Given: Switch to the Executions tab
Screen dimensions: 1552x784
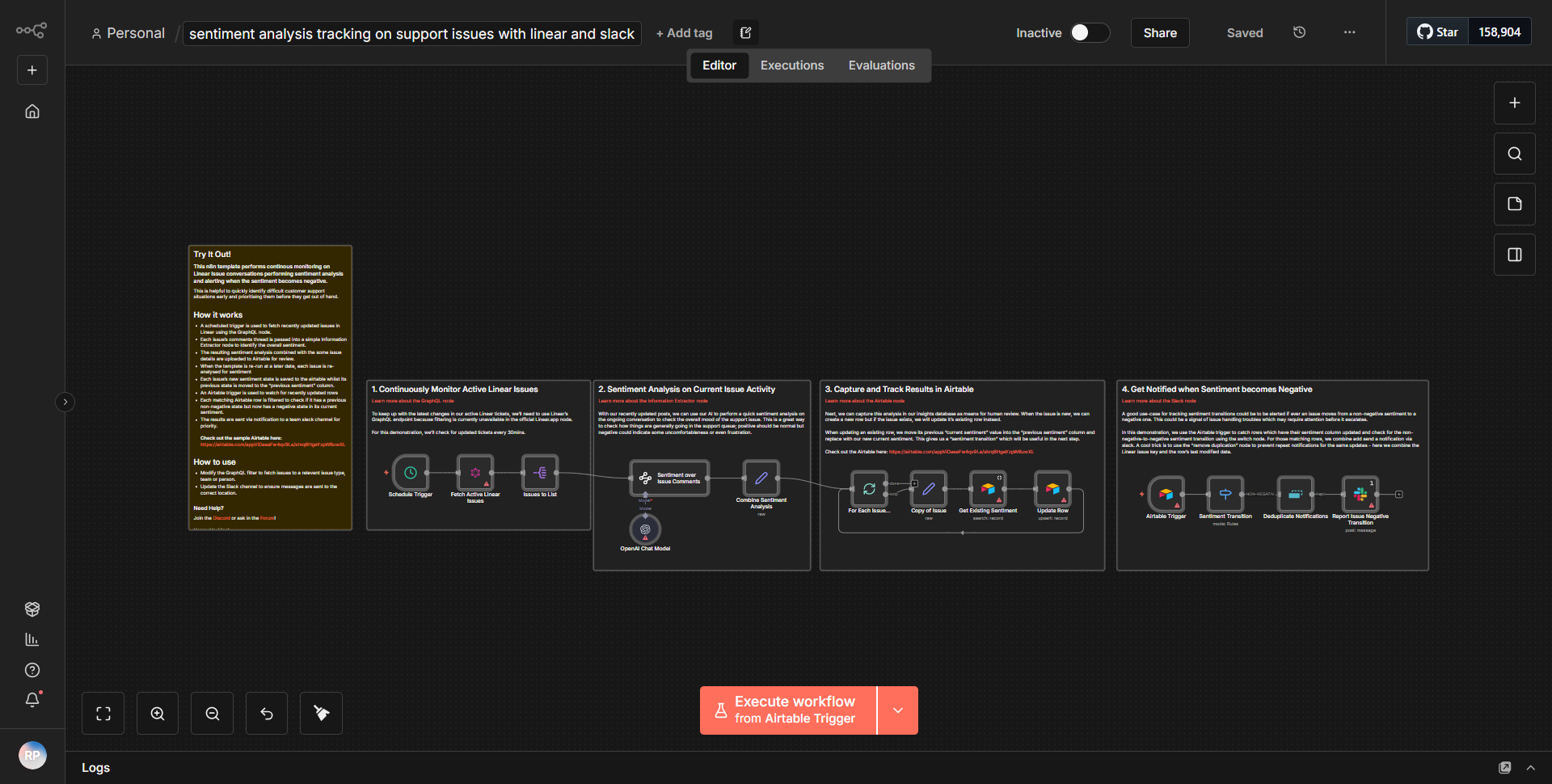Looking at the screenshot, I should tap(791, 65).
